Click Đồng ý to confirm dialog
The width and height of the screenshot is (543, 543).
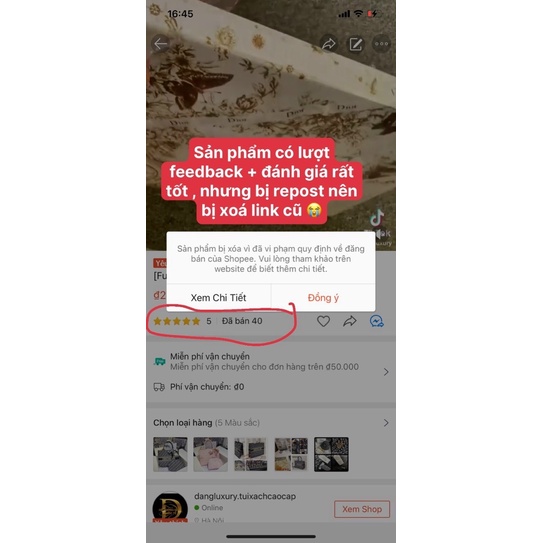323,298
